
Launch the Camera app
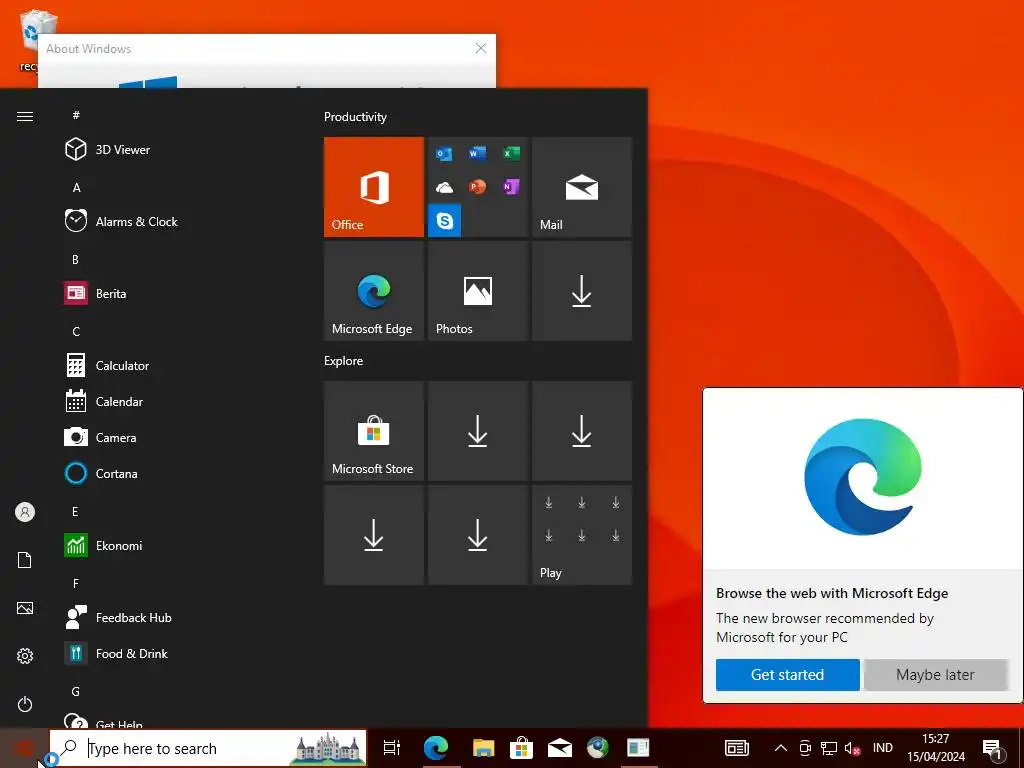pyautogui.click(x=176, y=438)
